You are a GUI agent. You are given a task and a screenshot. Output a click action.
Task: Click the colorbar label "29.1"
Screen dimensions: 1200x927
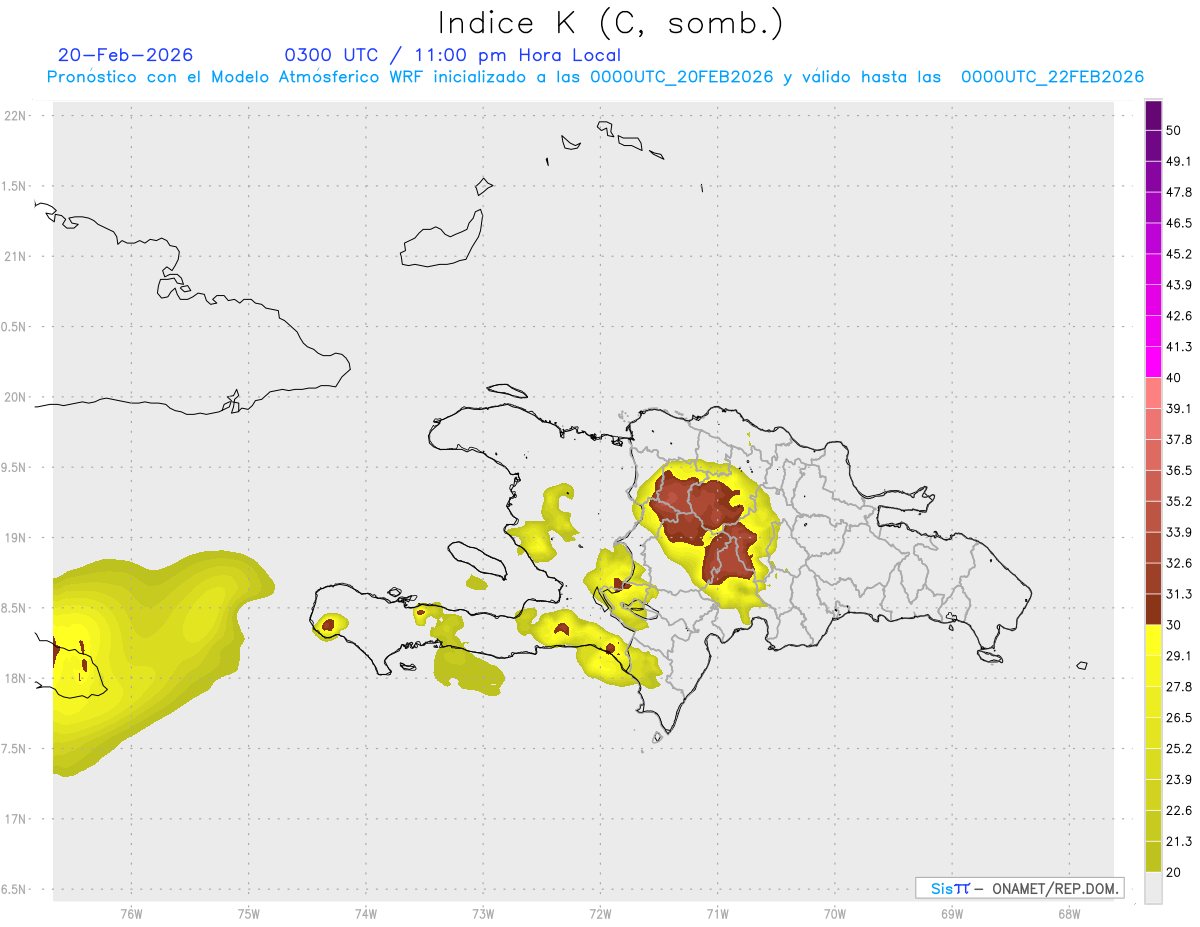click(x=1179, y=655)
